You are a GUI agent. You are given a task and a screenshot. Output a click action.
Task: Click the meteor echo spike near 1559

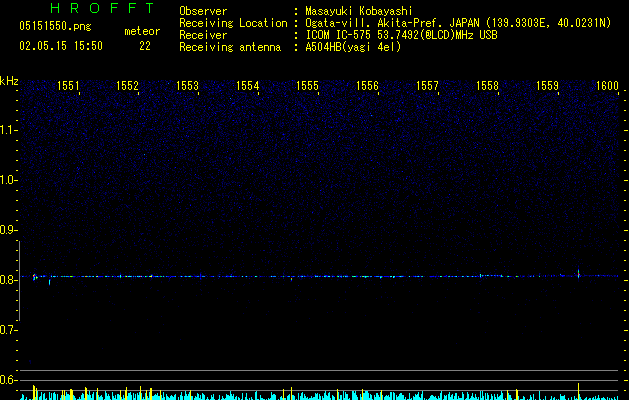578,273
